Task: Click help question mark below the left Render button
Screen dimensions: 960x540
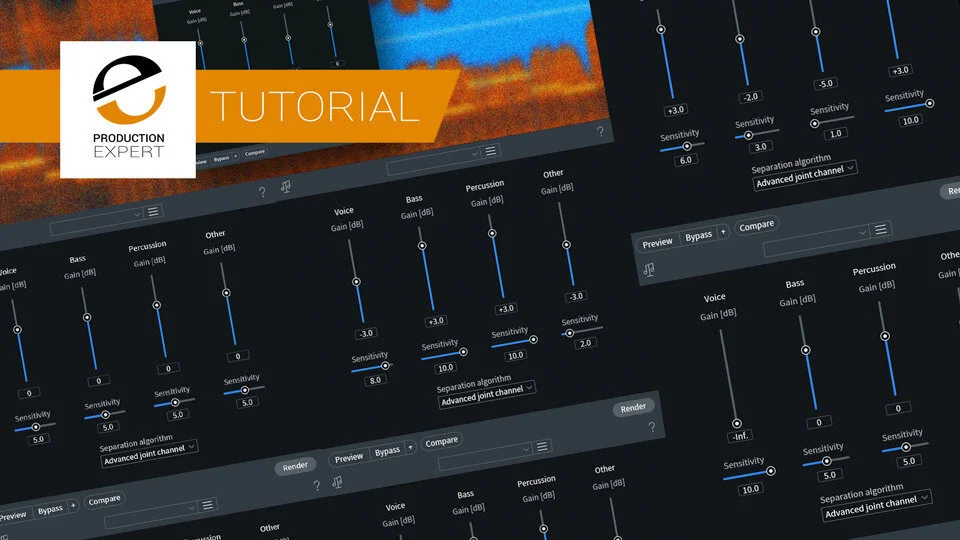Action: (x=316, y=486)
